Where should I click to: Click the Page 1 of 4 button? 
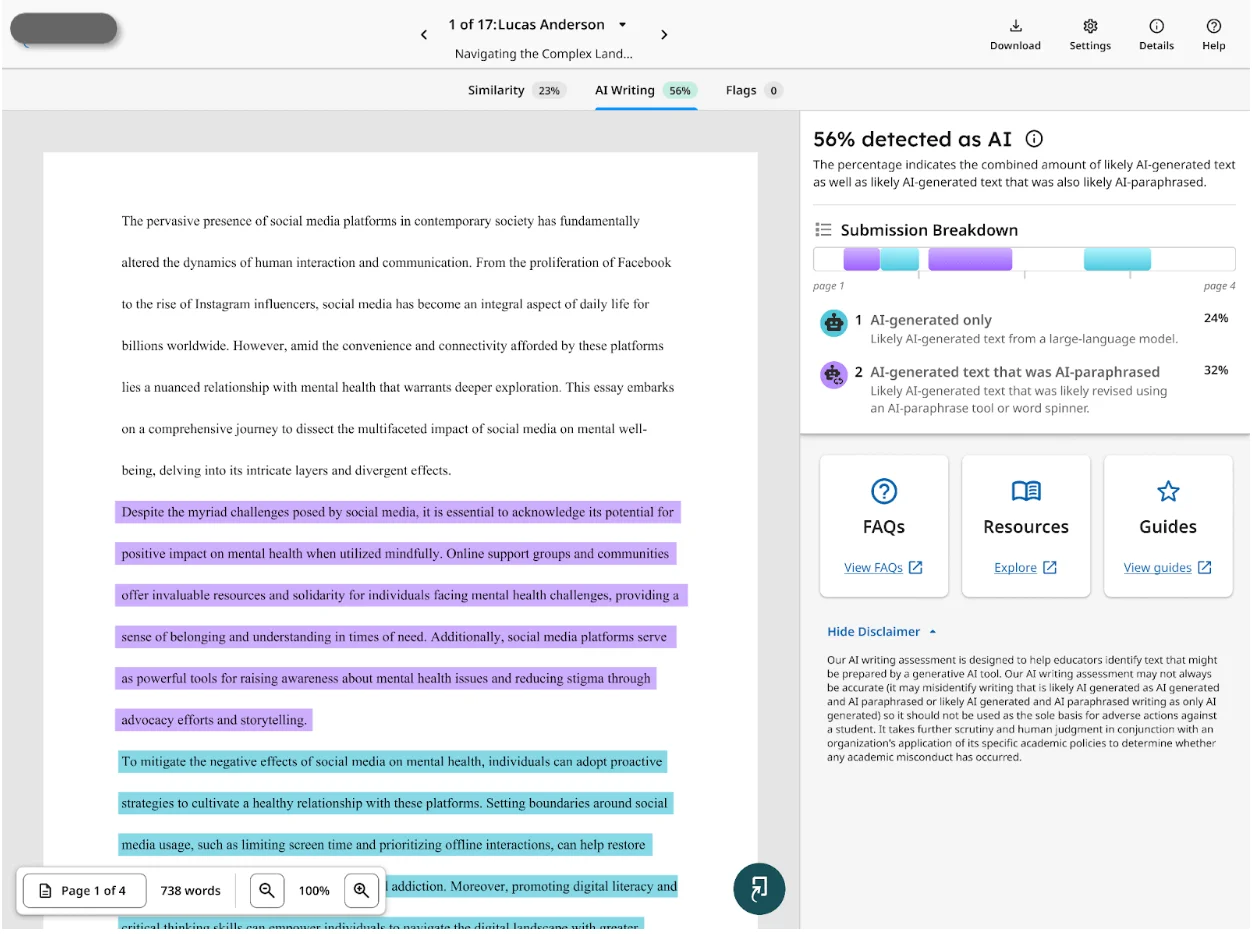click(84, 890)
